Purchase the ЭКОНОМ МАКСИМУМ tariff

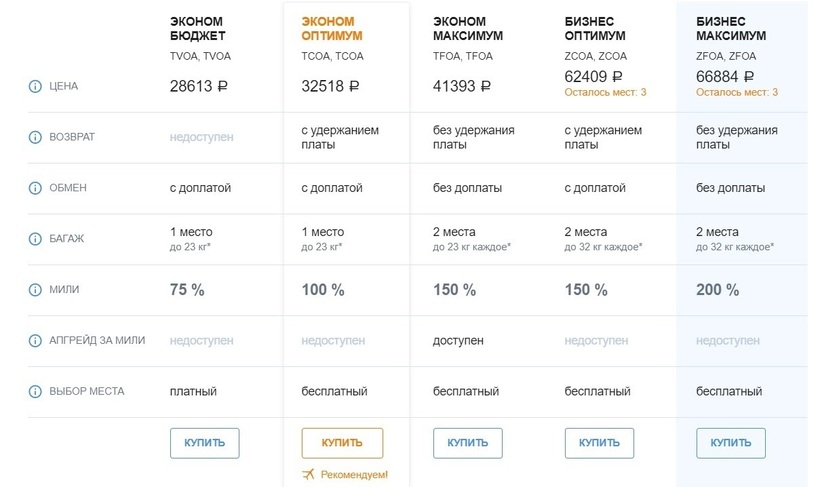[467, 443]
